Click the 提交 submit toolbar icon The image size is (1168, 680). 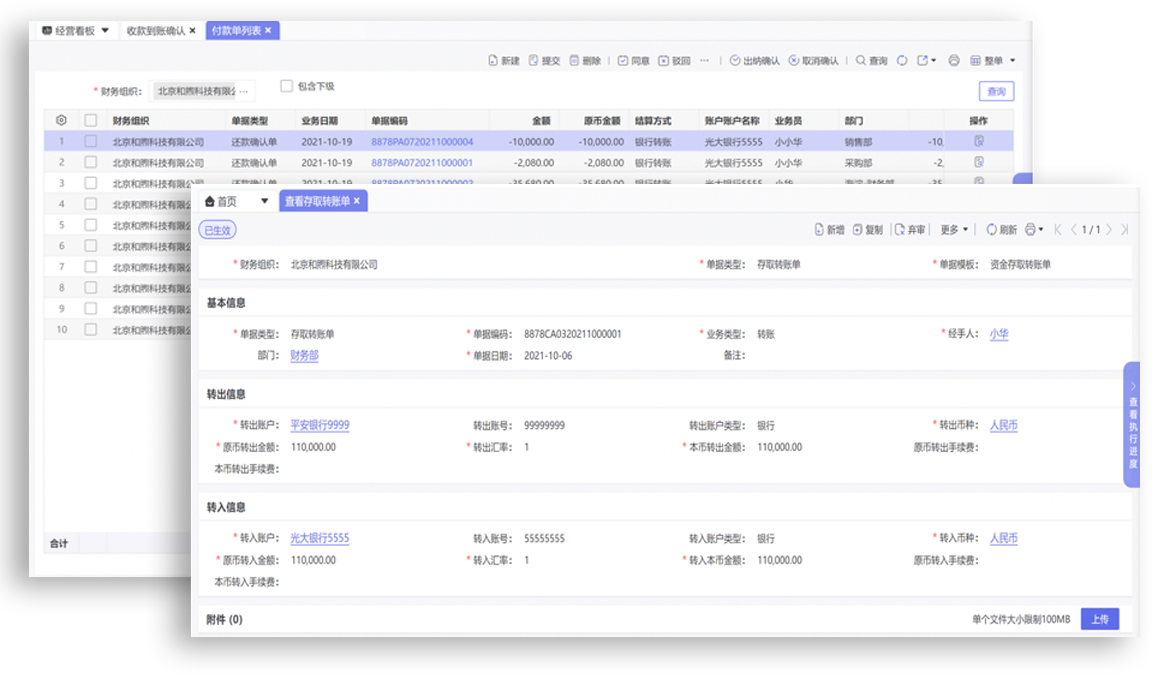coord(533,60)
